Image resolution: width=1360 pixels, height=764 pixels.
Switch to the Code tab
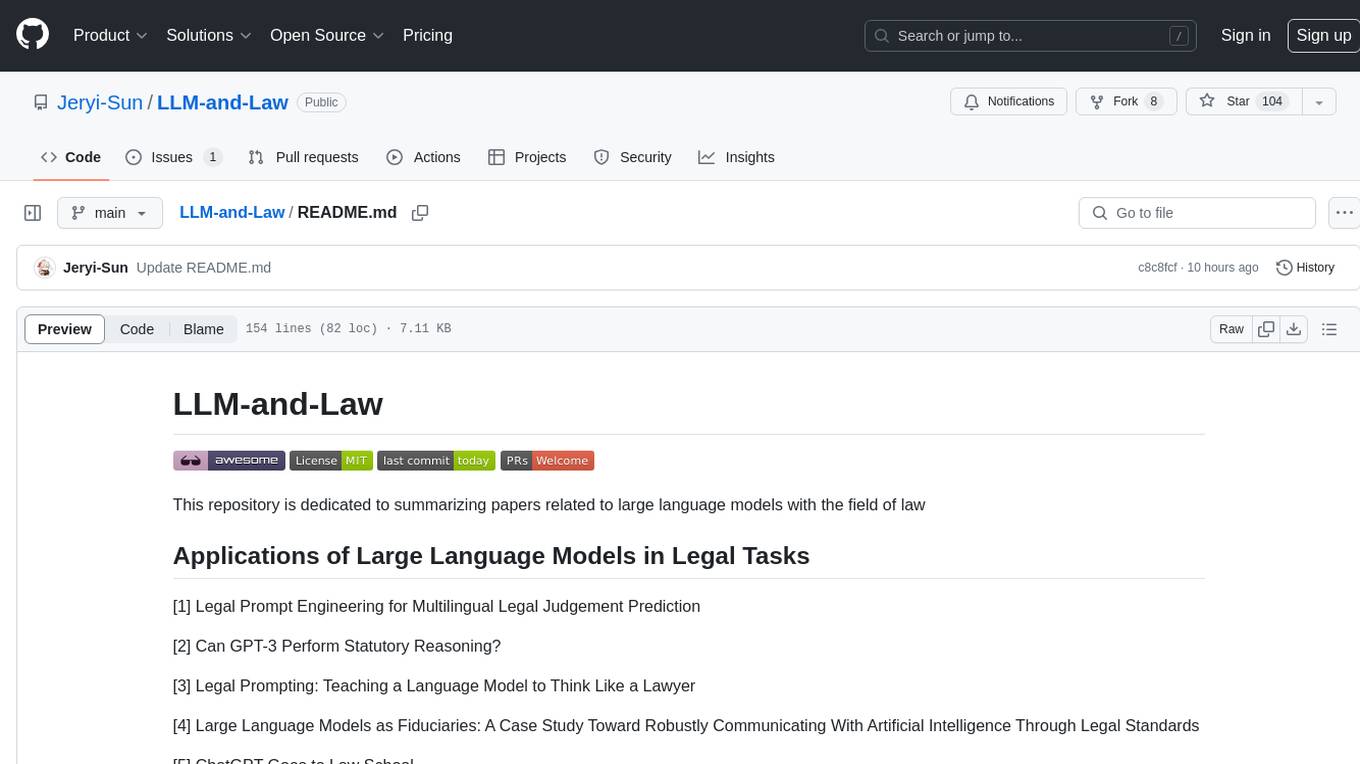(x=71, y=157)
